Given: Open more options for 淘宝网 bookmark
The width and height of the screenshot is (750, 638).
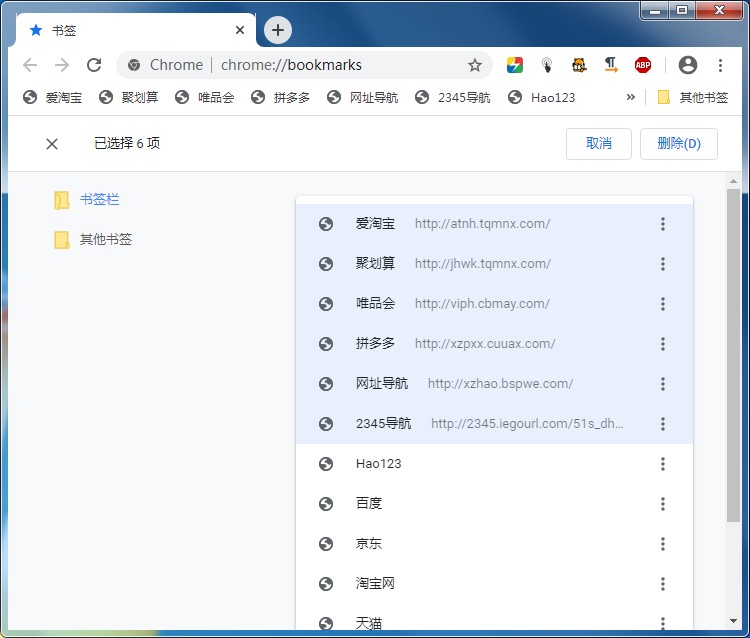Looking at the screenshot, I should click(x=662, y=583).
